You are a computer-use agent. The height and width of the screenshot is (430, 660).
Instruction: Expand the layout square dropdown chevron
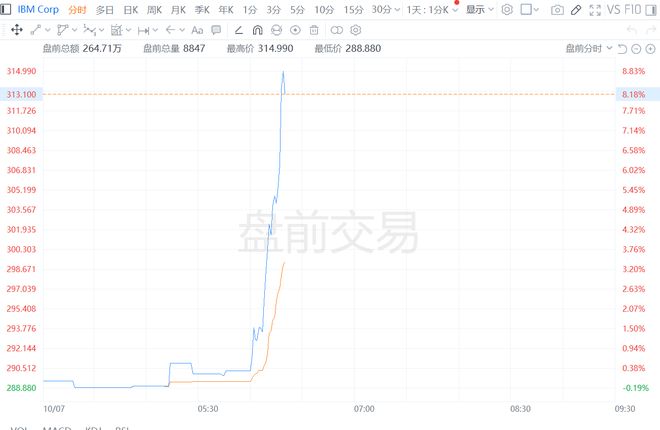(536, 9)
